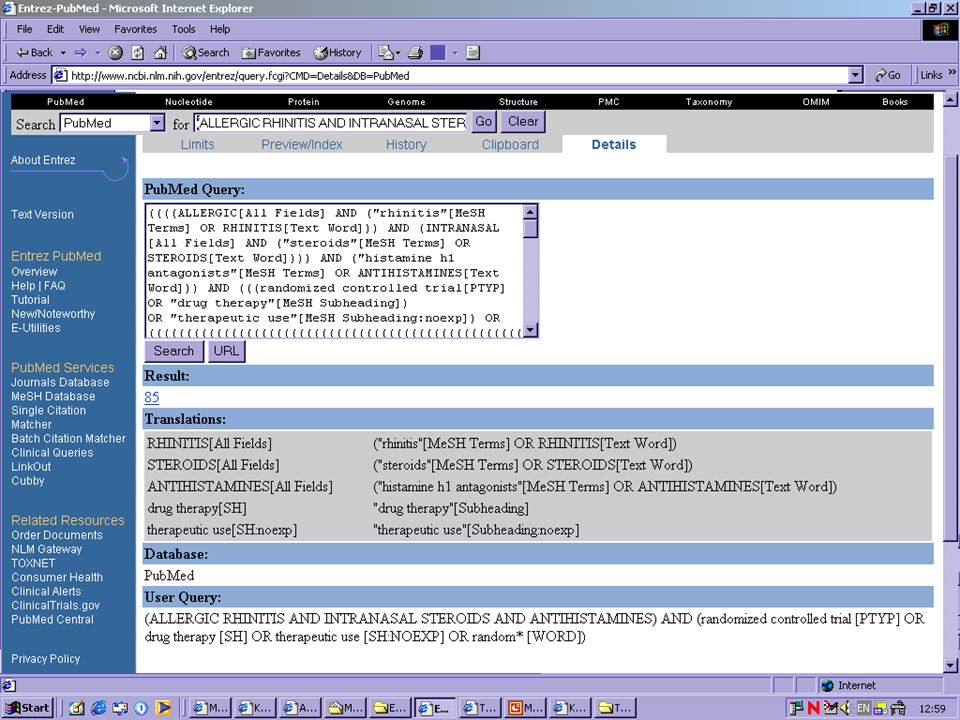
Task: Open the Back button history dropdown arrow
Action: (x=63, y=53)
